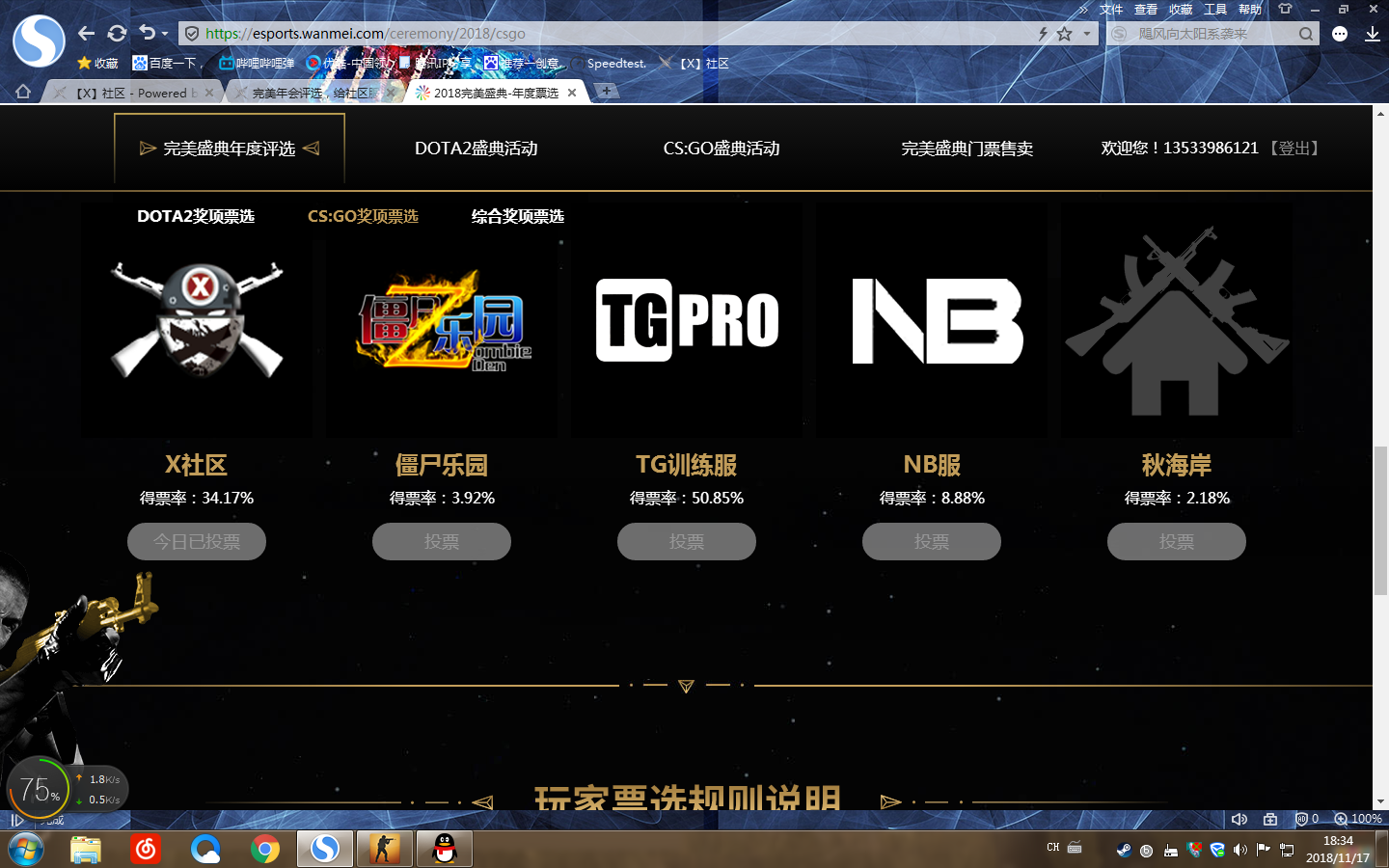This screenshot has height=868, width=1389.
Task: Launch CS:GO from the taskbar
Action: coord(384,849)
